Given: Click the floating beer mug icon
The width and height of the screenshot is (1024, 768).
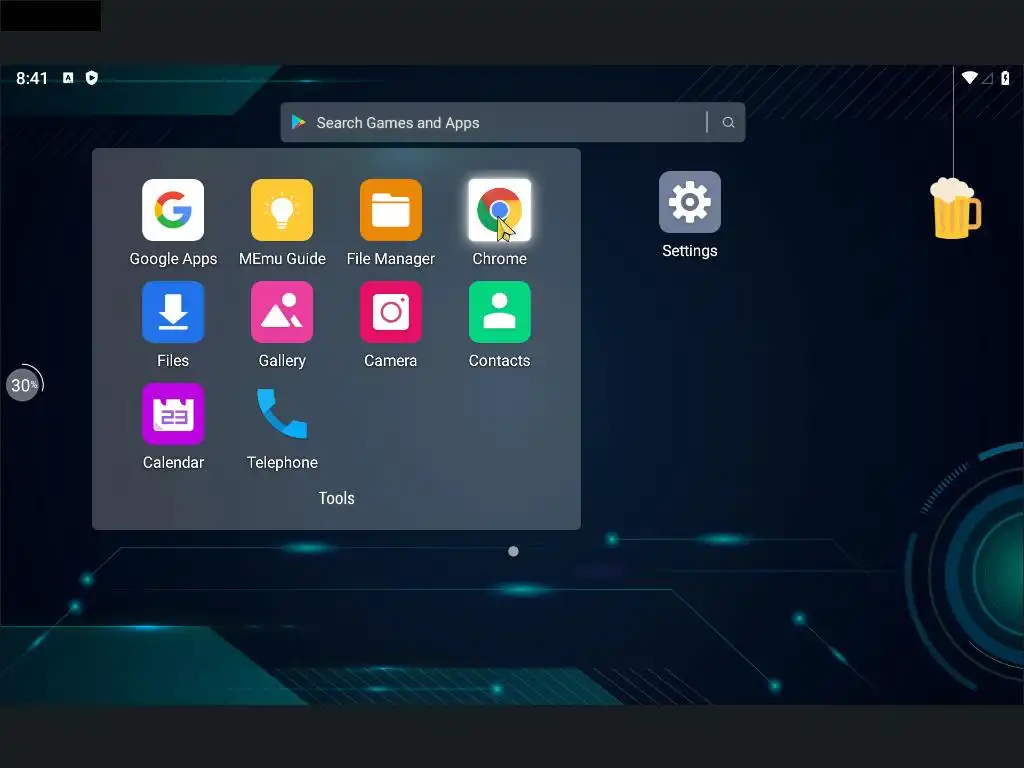Looking at the screenshot, I should (x=955, y=209).
